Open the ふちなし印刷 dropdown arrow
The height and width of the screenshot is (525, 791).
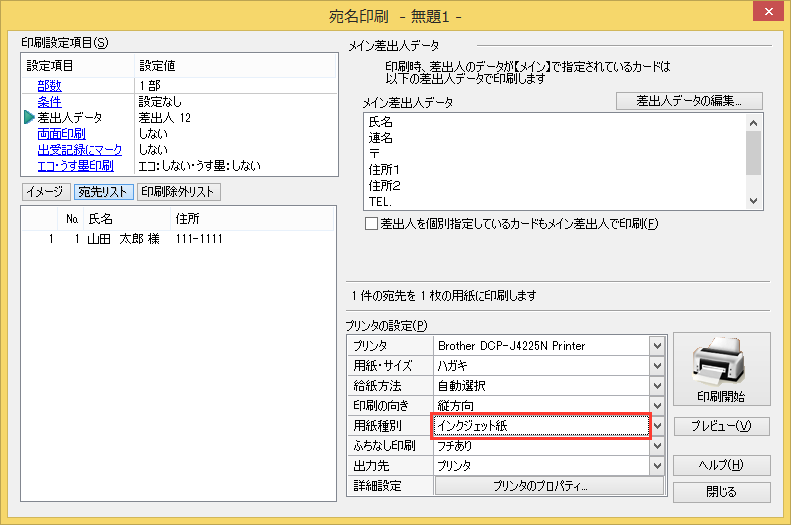[x=657, y=446]
